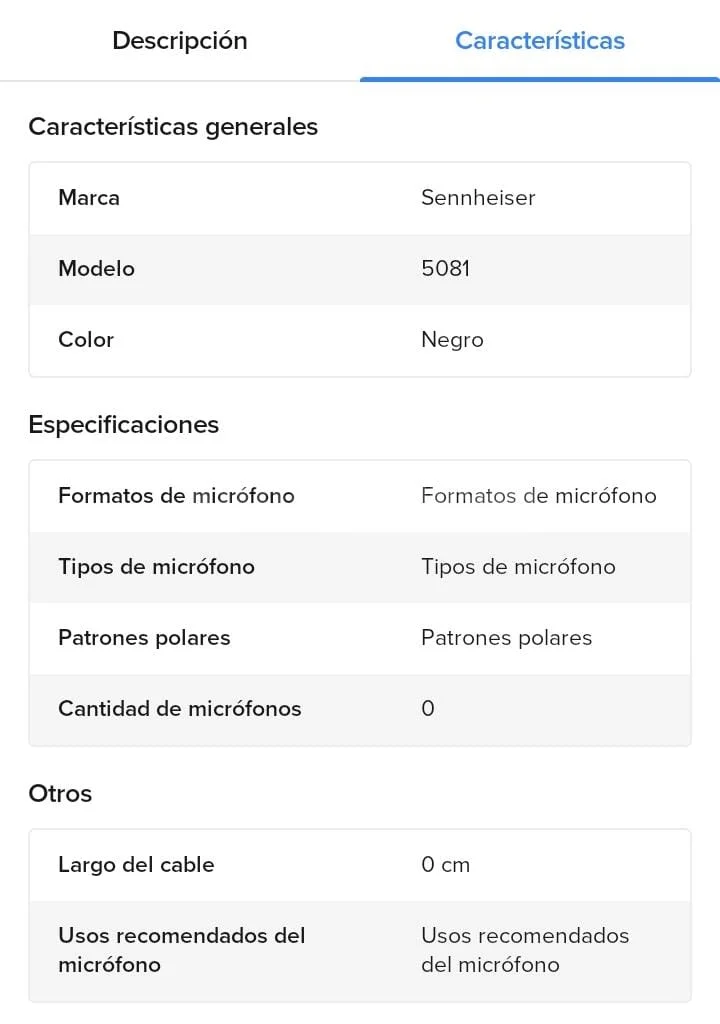Screen dimensions: 720x1024
Task: Select the Sennheiser brand value
Action: [478, 198]
